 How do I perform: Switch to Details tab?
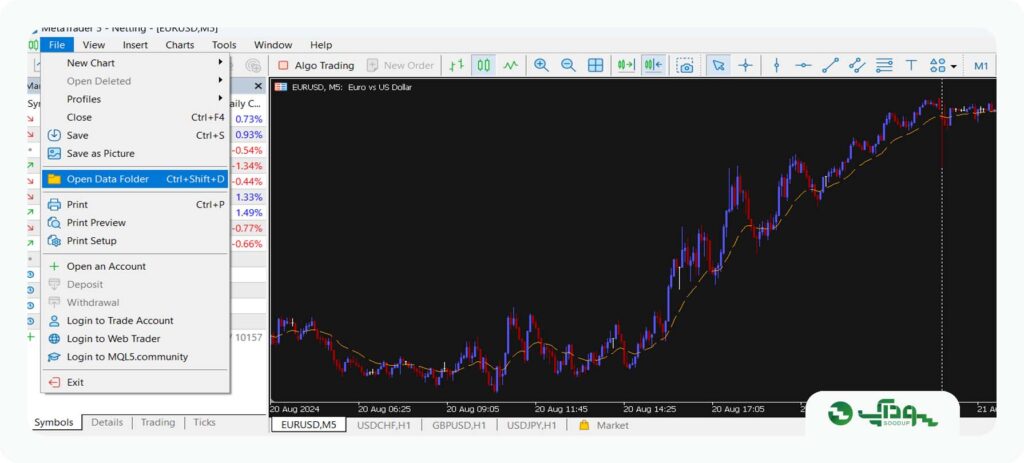pos(107,423)
